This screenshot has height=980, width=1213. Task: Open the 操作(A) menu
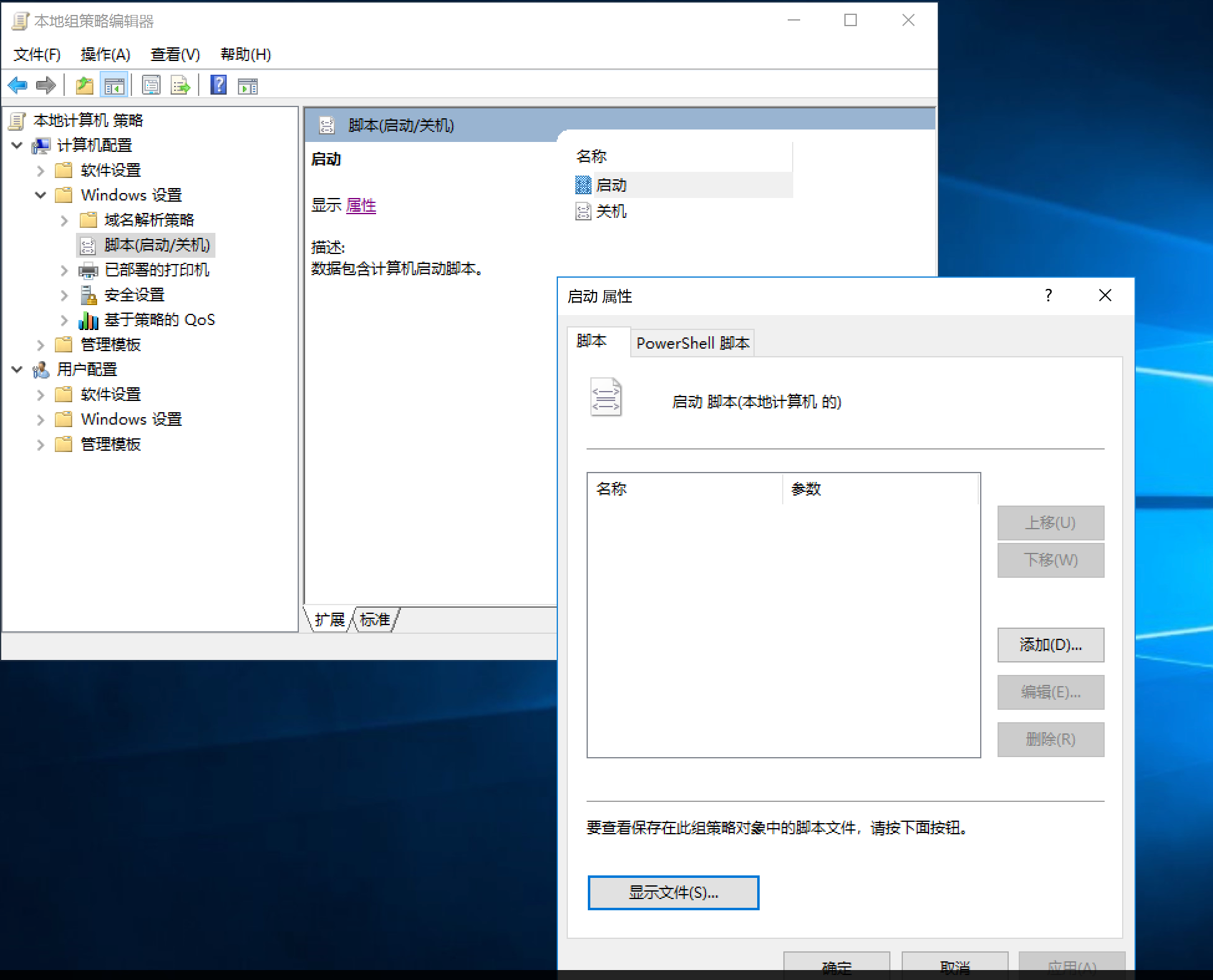[x=105, y=55]
